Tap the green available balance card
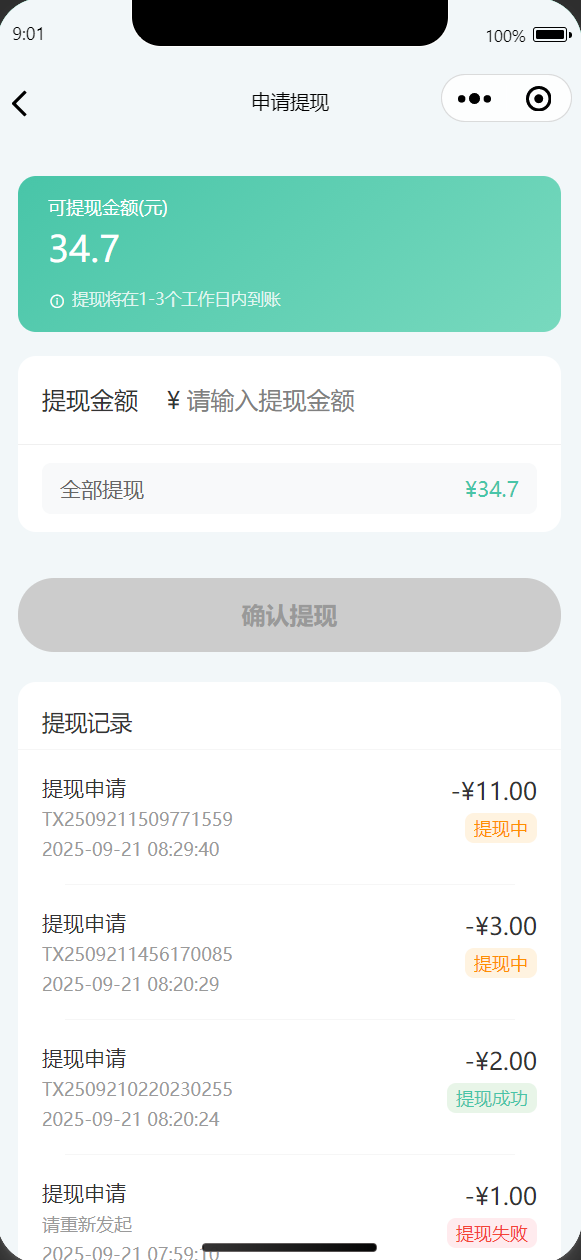This screenshot has height=1260, width=581. point(289,253)
